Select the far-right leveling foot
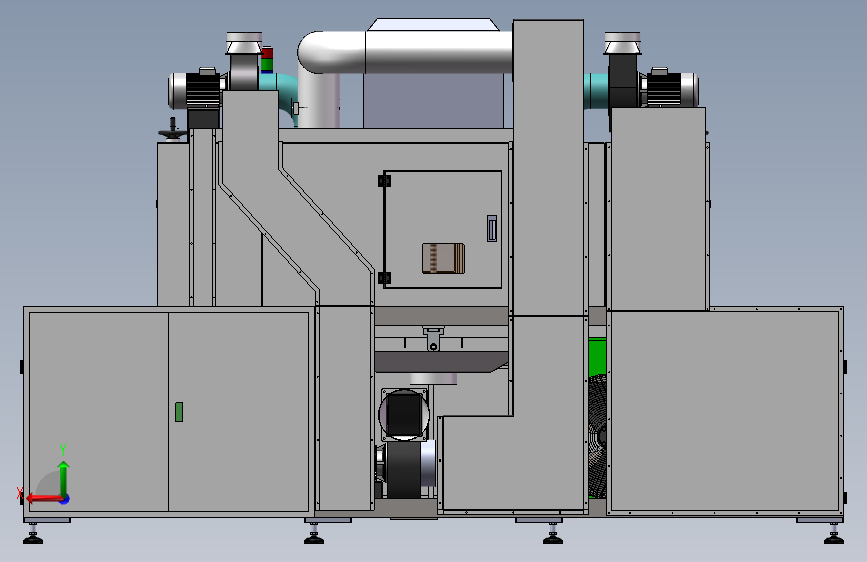The width and height of the screenshot is (867, 562). point(834,534)
